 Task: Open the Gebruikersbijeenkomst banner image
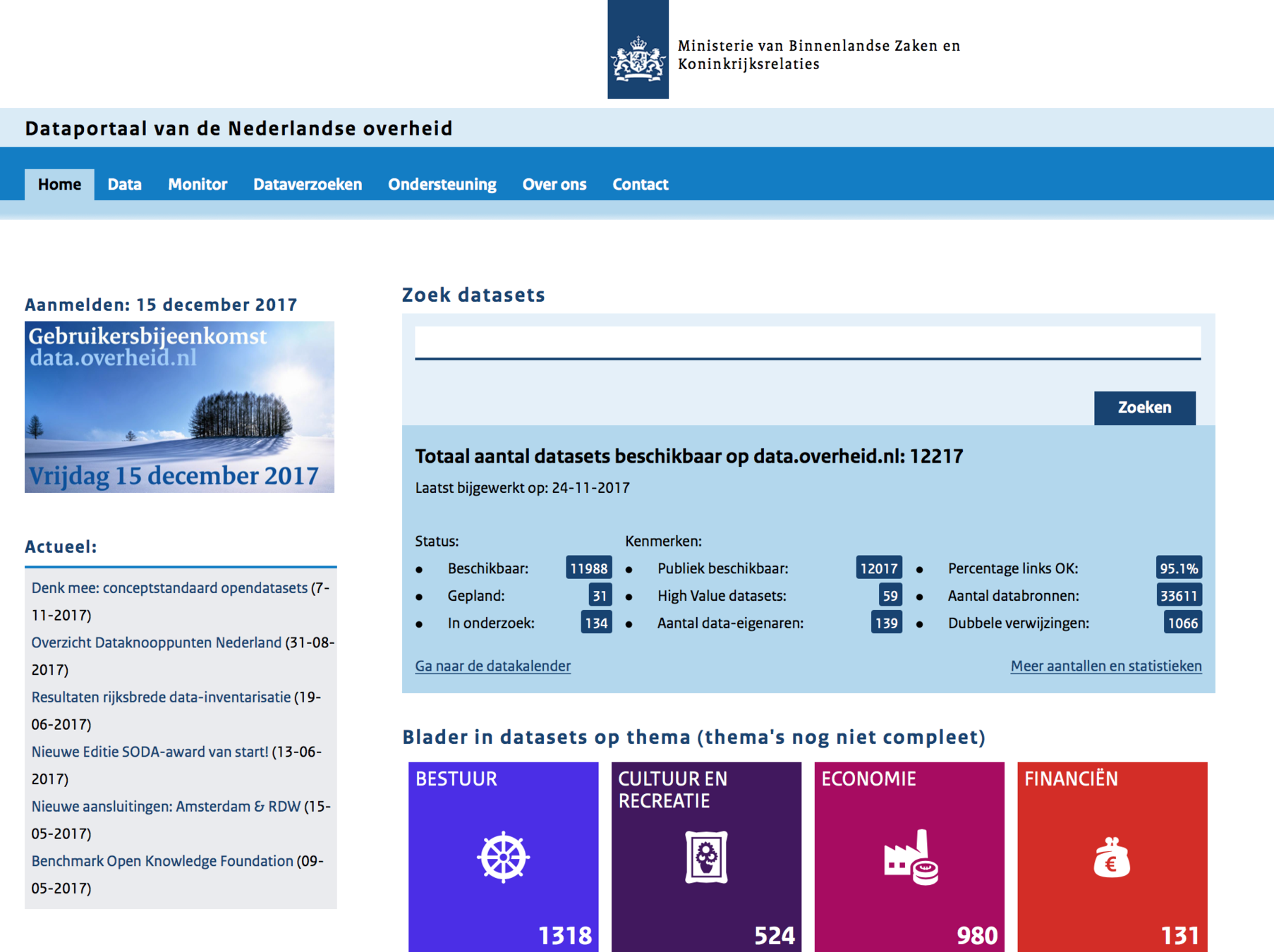(x=179, y=407)
